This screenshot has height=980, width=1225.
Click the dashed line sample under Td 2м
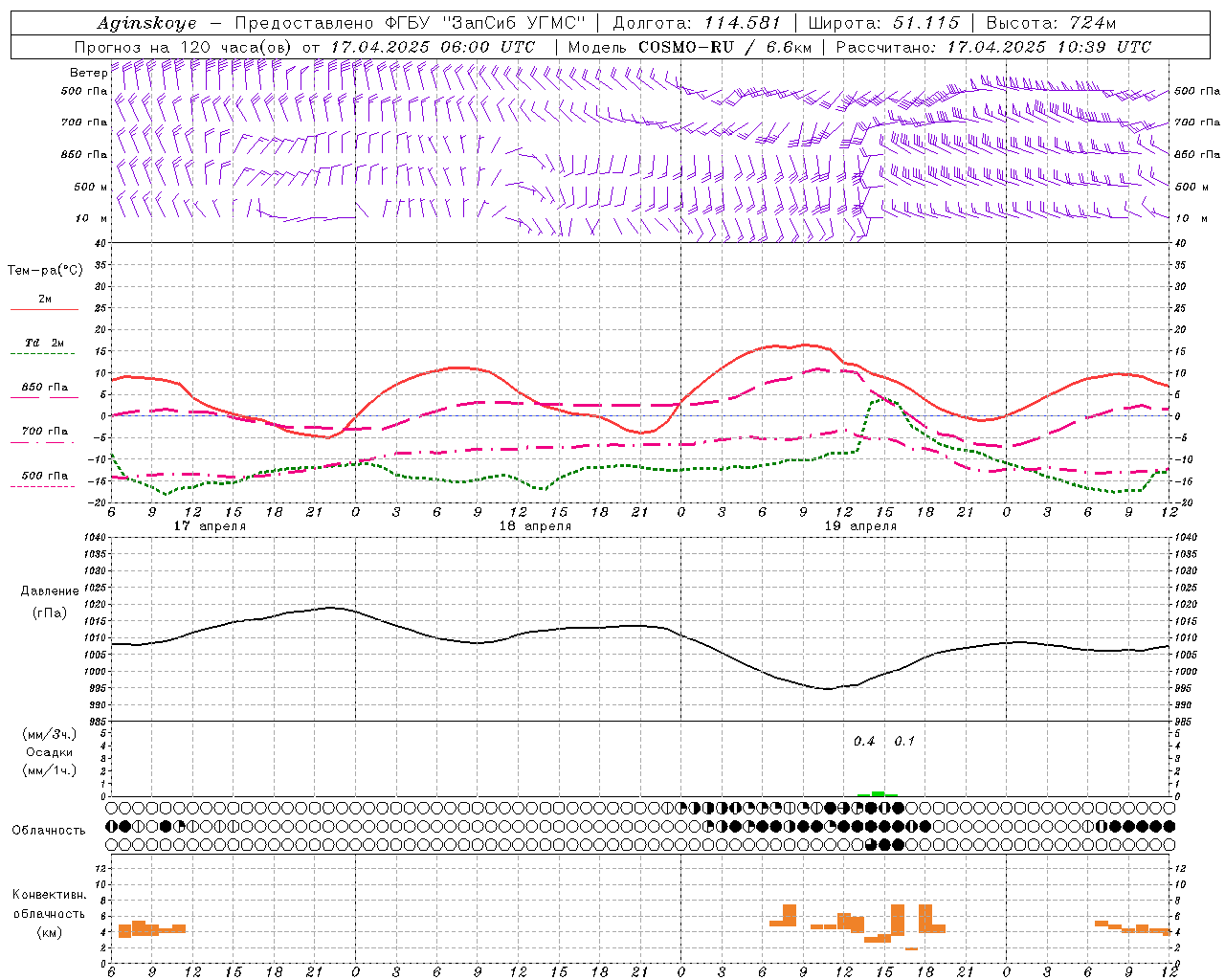pos(42,354)
